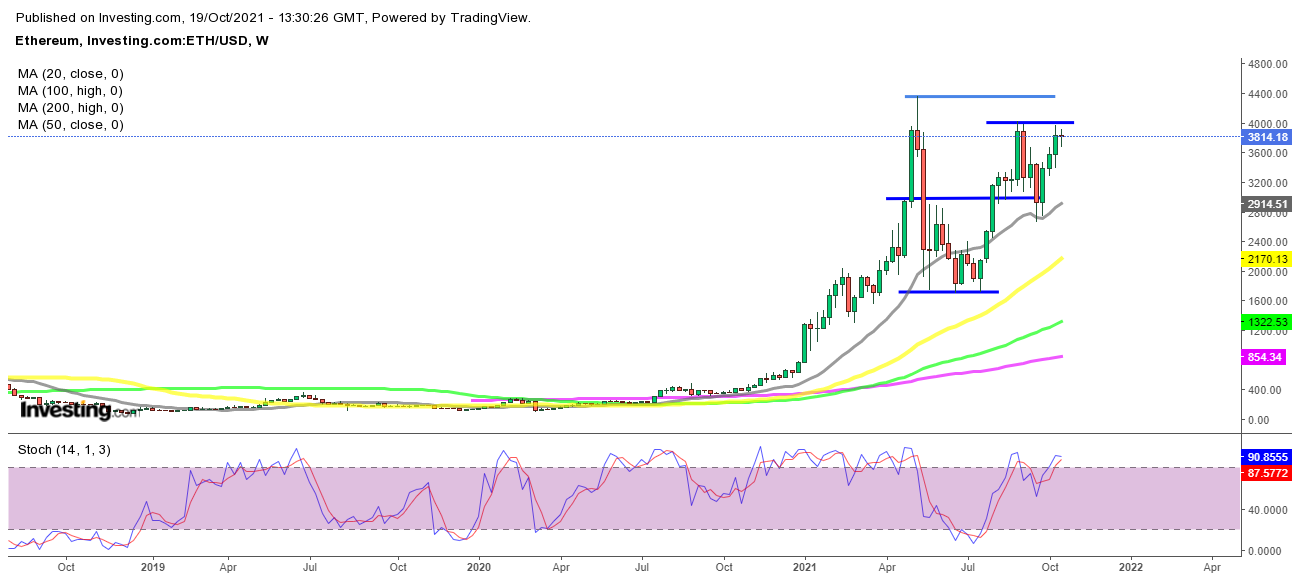The width and height of the screenshot is (1299, 580).
Task: Click the green 1322.53 price tag
Action: point(1267,321)
